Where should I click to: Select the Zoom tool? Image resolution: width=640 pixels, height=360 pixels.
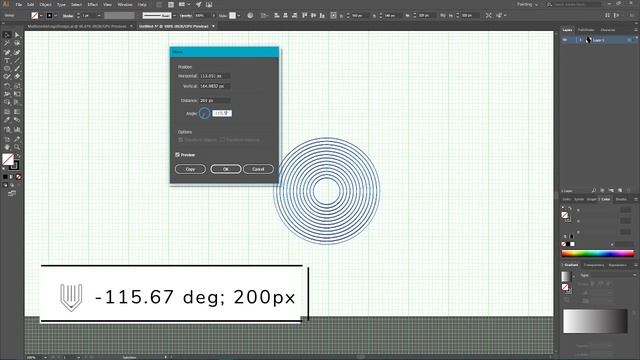[17, 147]
